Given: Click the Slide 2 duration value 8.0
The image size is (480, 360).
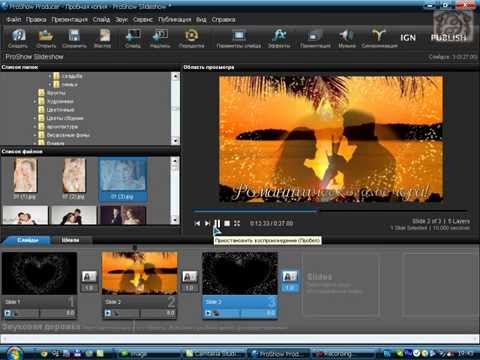Looking at the screenshot, I should click(x=170, y=313).
